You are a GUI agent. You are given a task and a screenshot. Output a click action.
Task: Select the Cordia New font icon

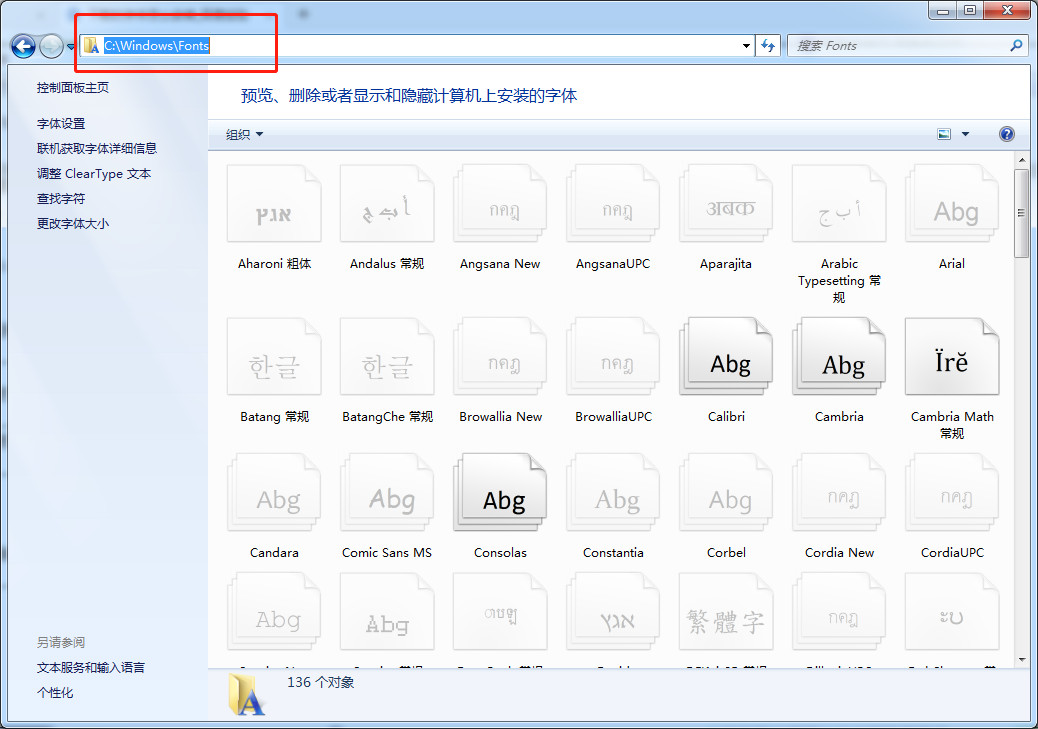(x=839, y=493)
